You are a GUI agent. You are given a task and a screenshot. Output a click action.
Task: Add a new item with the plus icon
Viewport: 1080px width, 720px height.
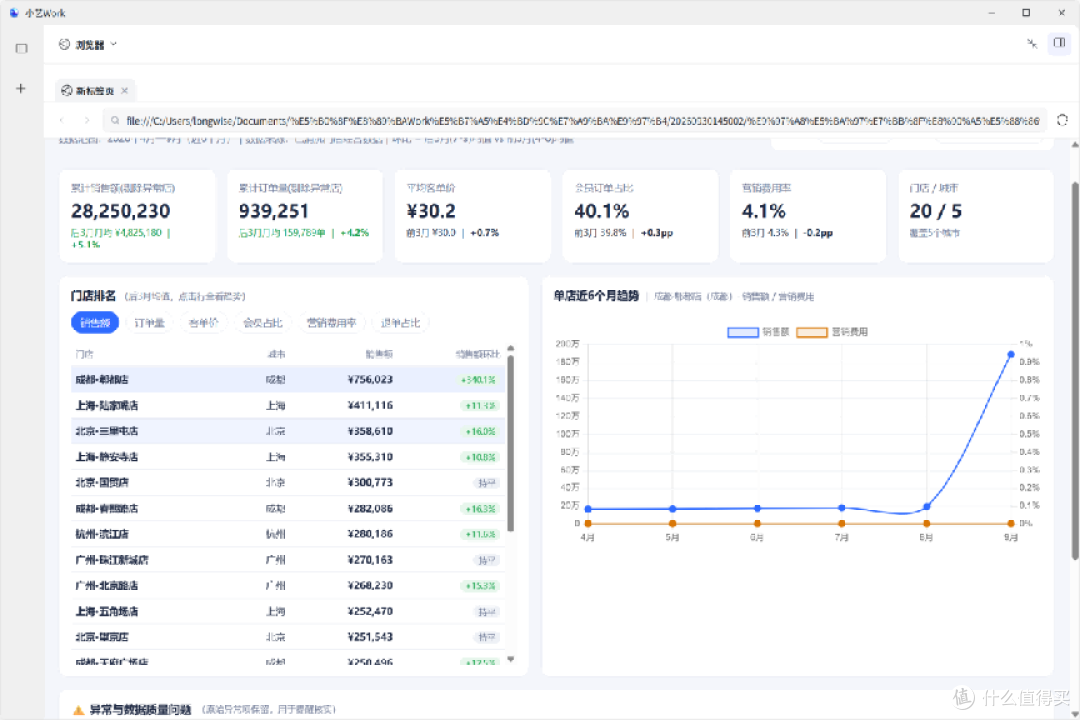(21, 88)
